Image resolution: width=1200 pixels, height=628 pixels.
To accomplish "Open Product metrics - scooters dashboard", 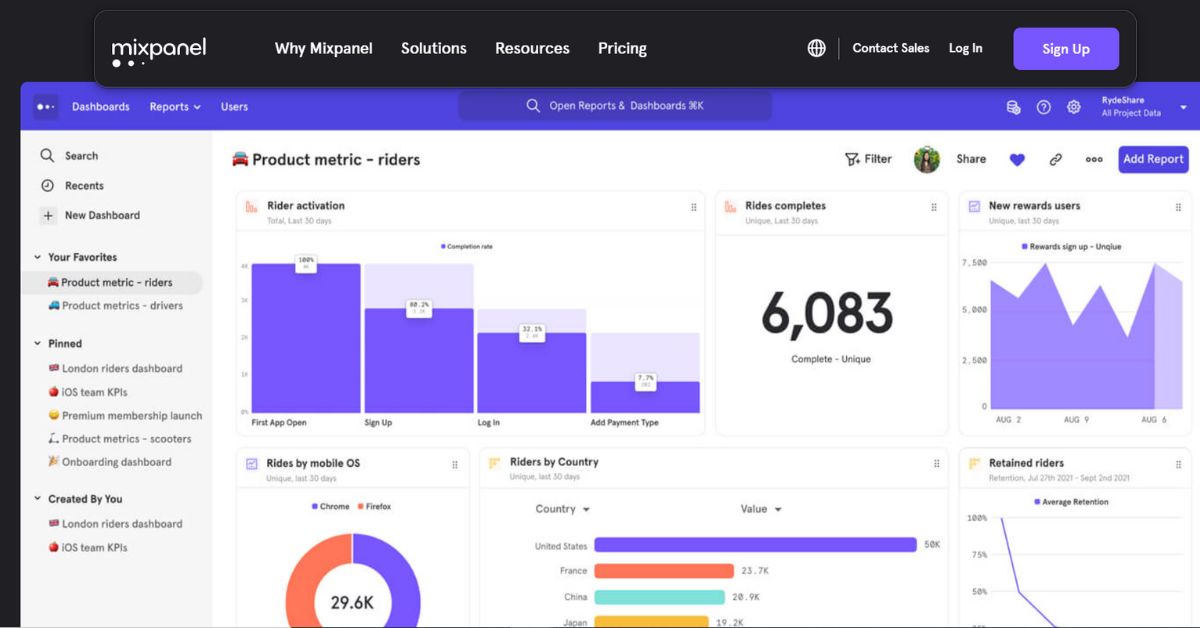I will click(119, 439).
